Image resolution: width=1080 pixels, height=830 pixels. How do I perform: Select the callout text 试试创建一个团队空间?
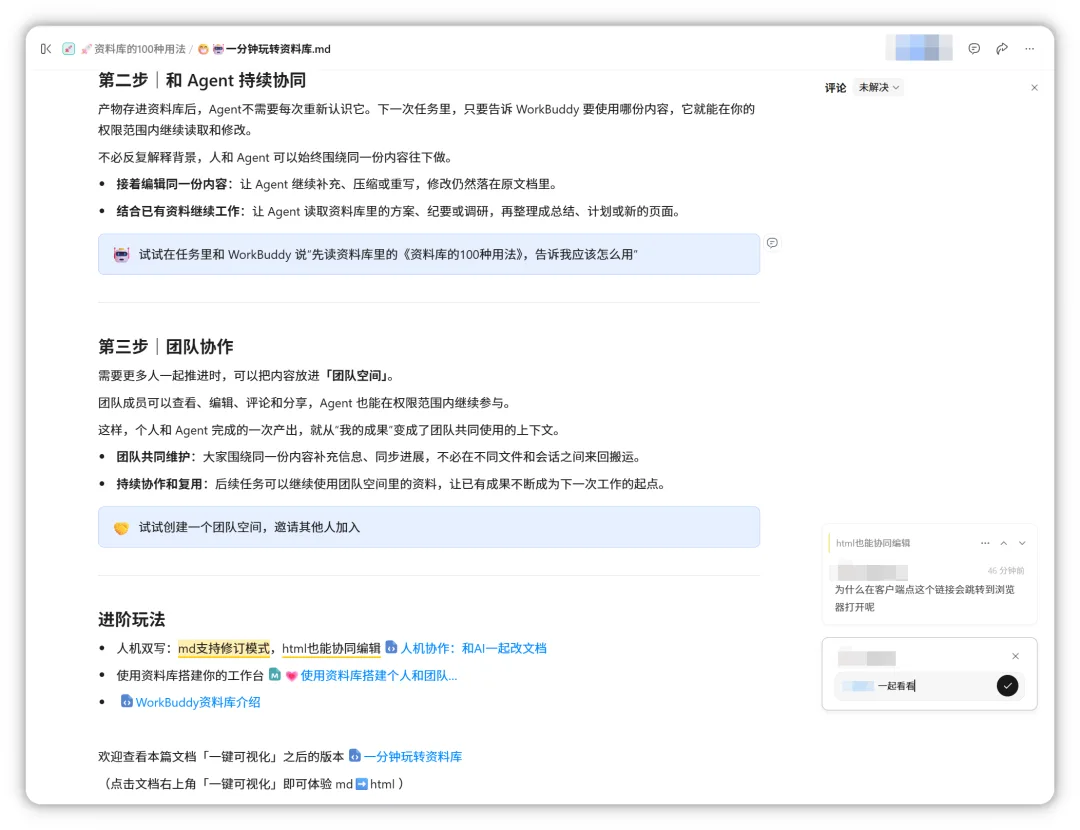click(x=203, y=528)
